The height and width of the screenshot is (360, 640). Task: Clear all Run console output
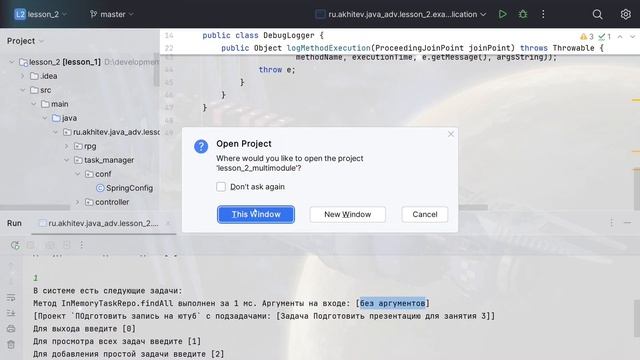coord(11,344)
